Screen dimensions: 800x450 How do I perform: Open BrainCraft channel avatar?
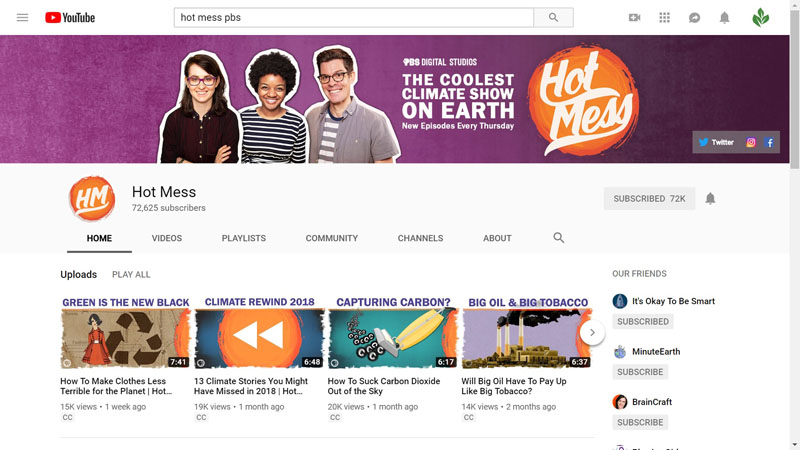[x=620, y=402]
